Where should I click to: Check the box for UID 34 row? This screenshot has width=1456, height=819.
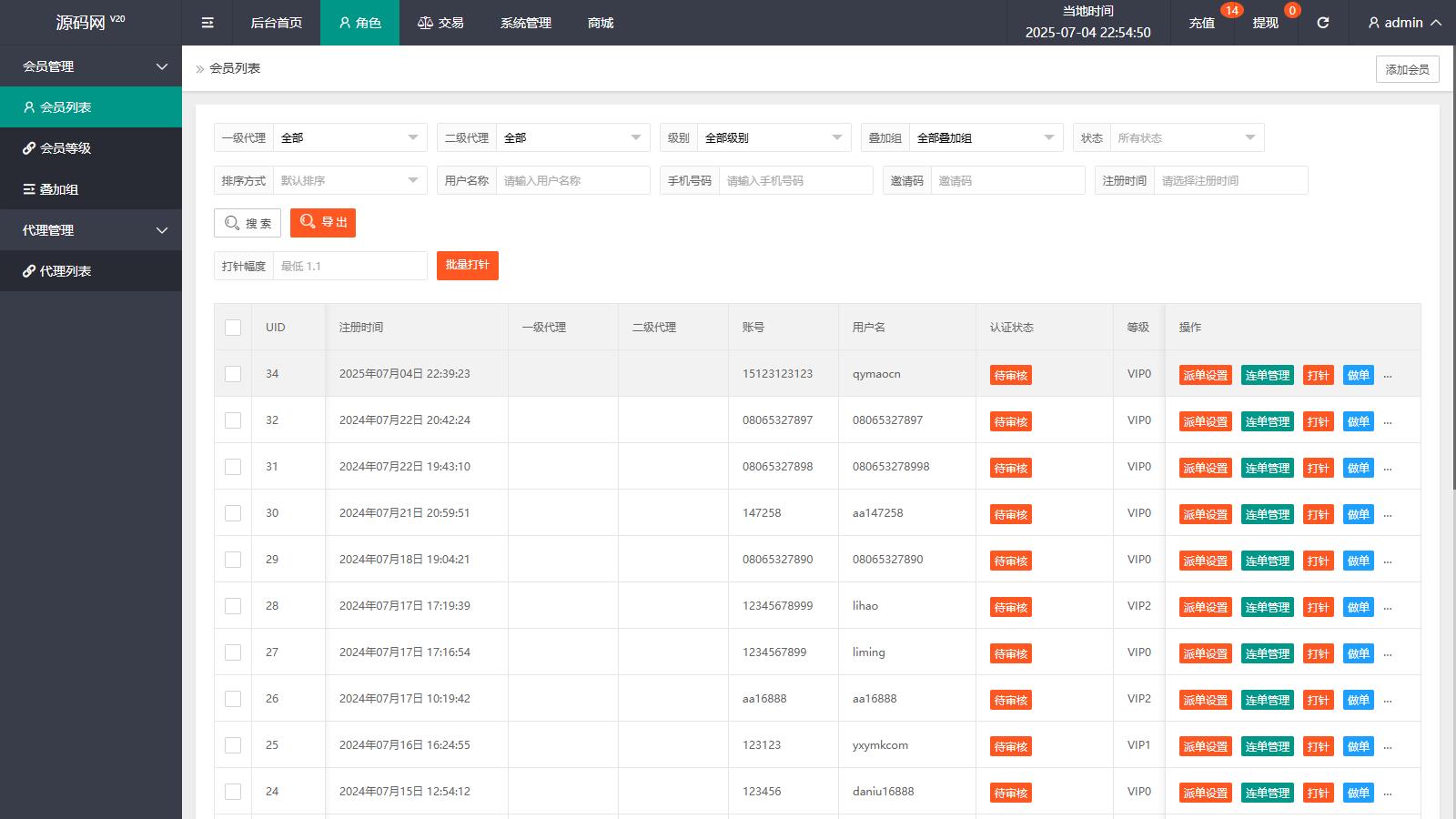pyautogui.click(x=233, y=374)
